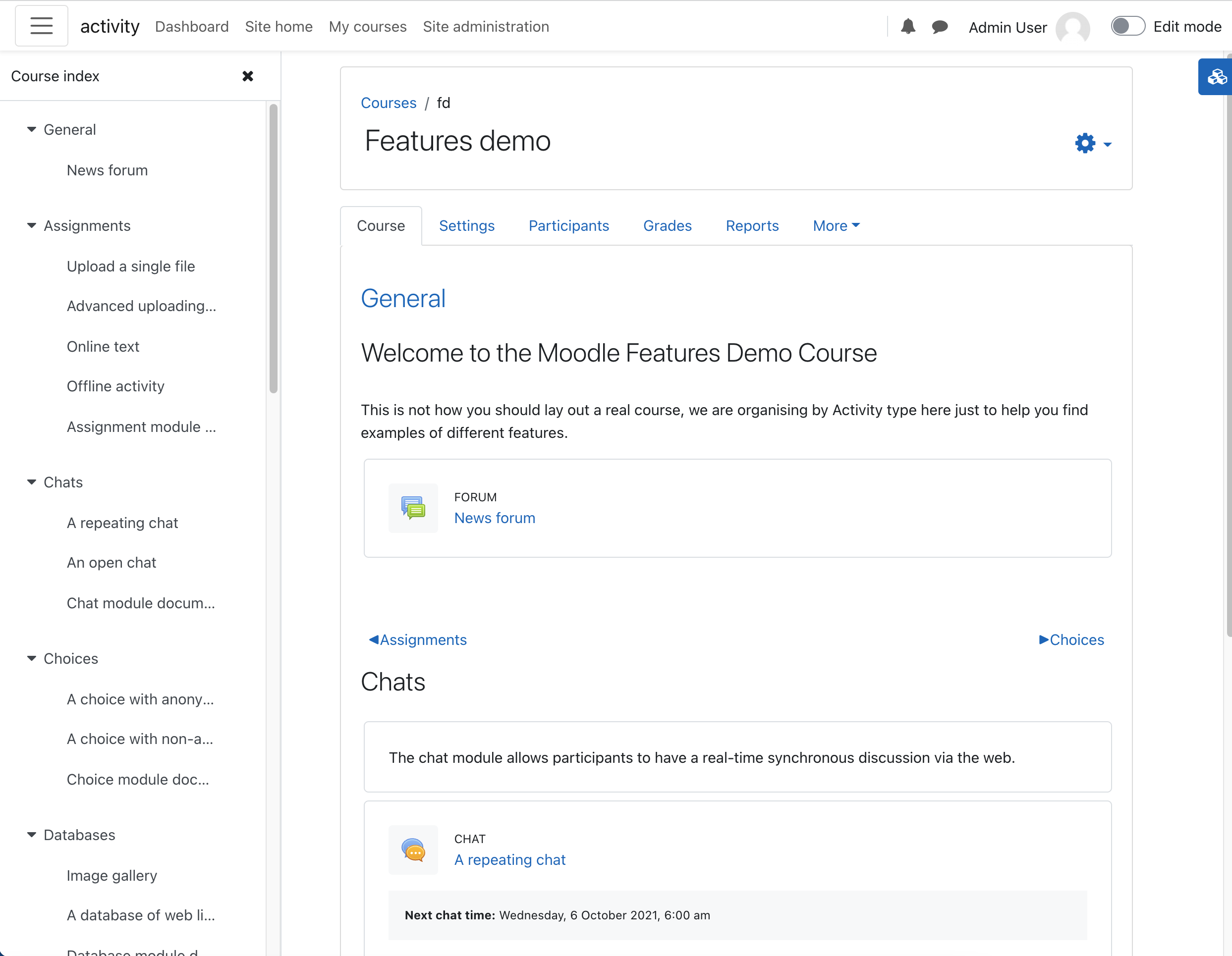
Task: Open the A repeating chat link
Action: coord(509,859)
